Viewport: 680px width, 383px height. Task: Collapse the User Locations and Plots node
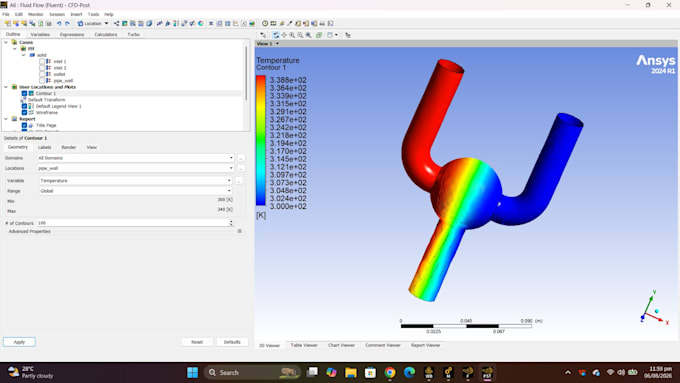tap(6, 87)
